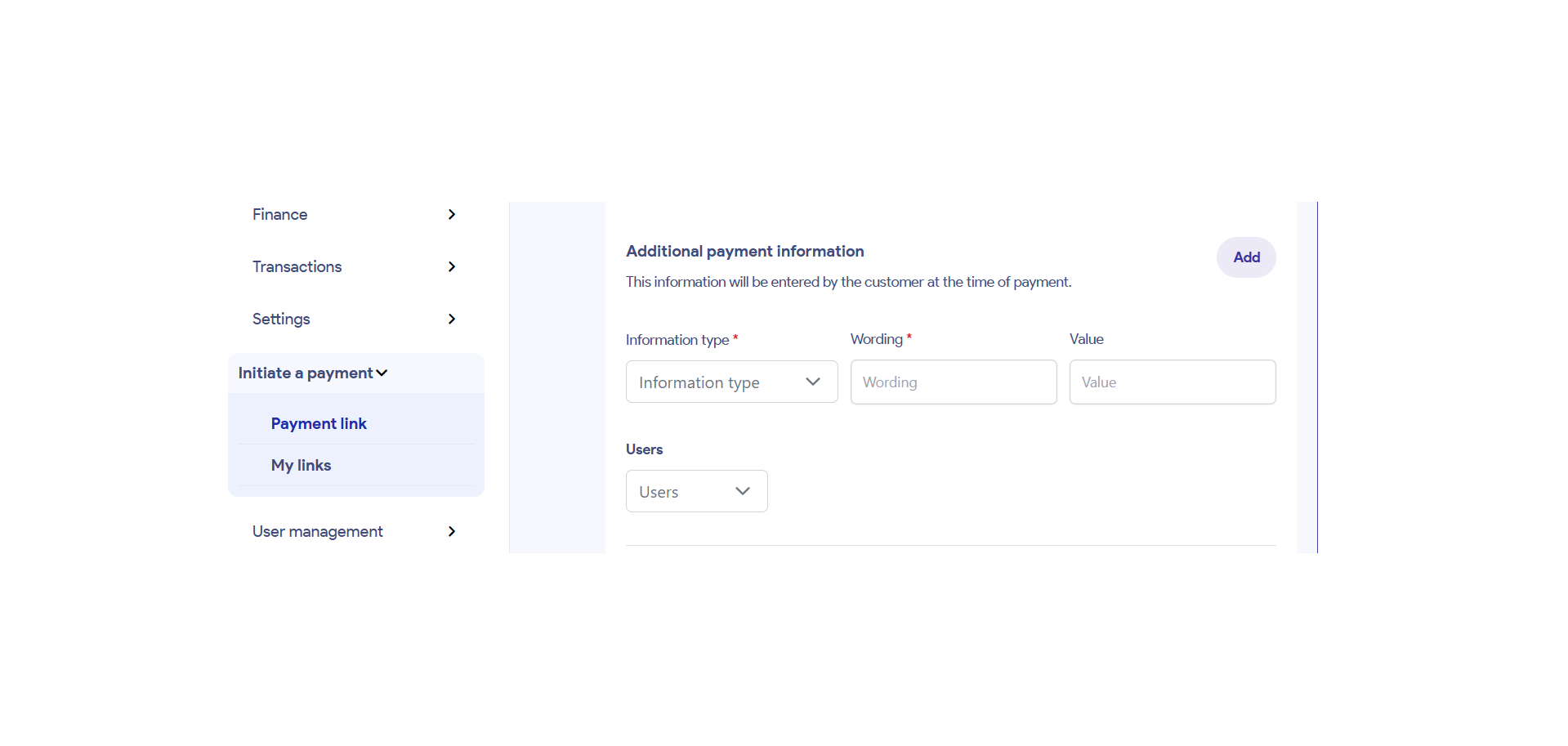This screenshot has width=1568, height=746.
Task: Click the Settings row arrow icon
Action: pyautogui.click(x=452, y=319)
